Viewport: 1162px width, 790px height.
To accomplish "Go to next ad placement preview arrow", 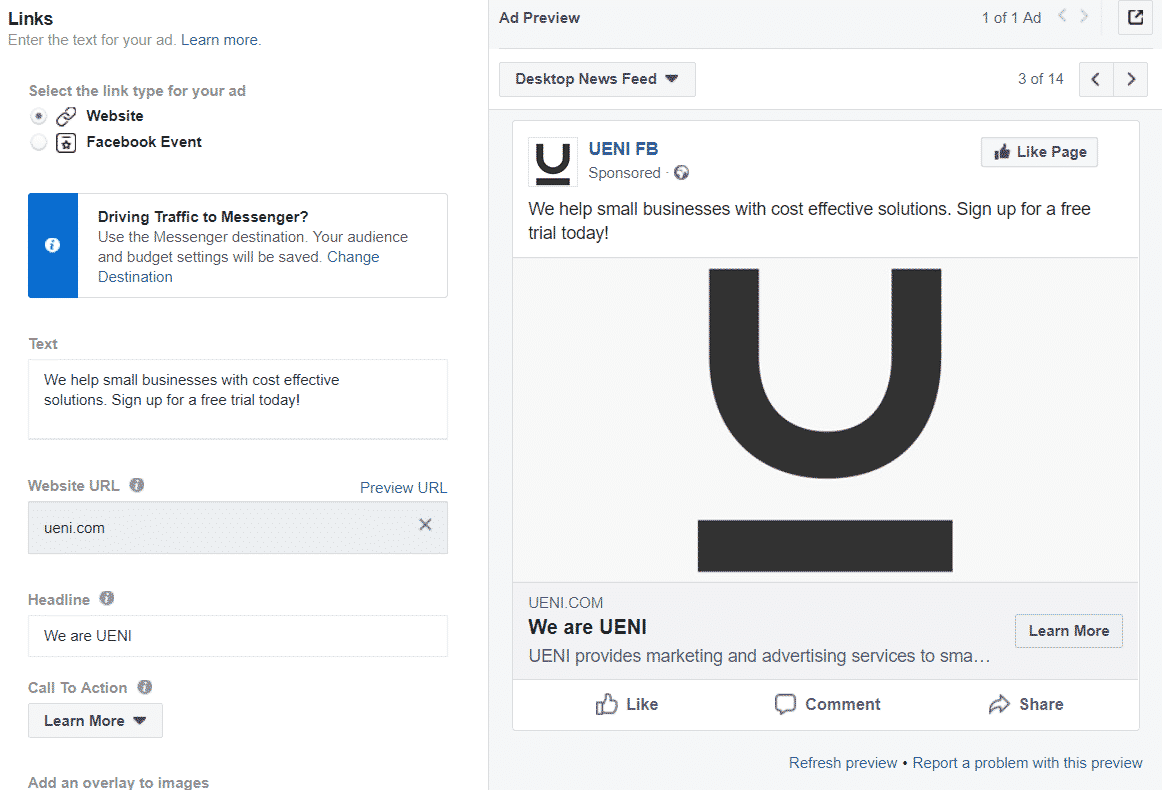I will click(x=1131, y=79).
